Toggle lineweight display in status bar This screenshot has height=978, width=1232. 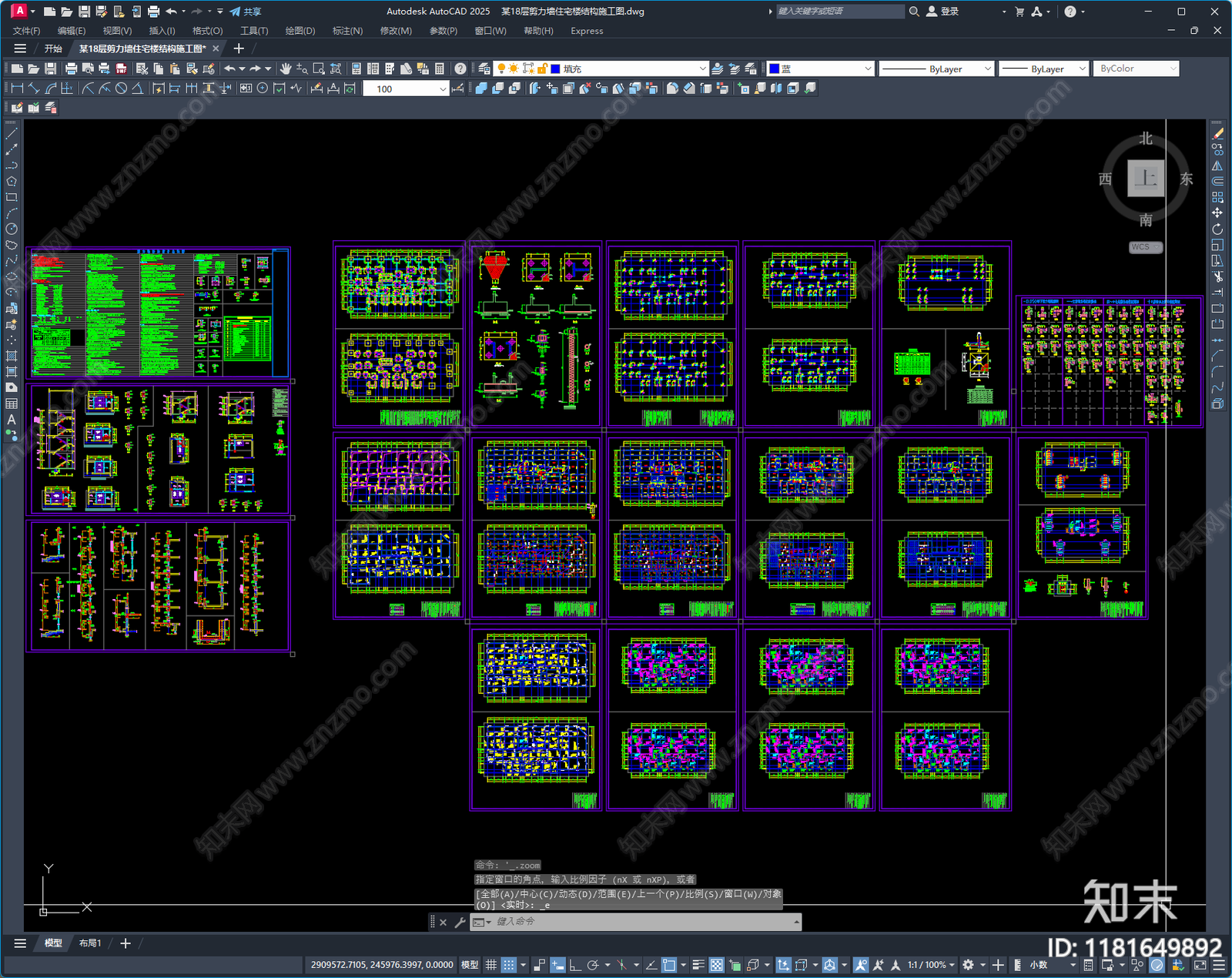pos(698,965)
